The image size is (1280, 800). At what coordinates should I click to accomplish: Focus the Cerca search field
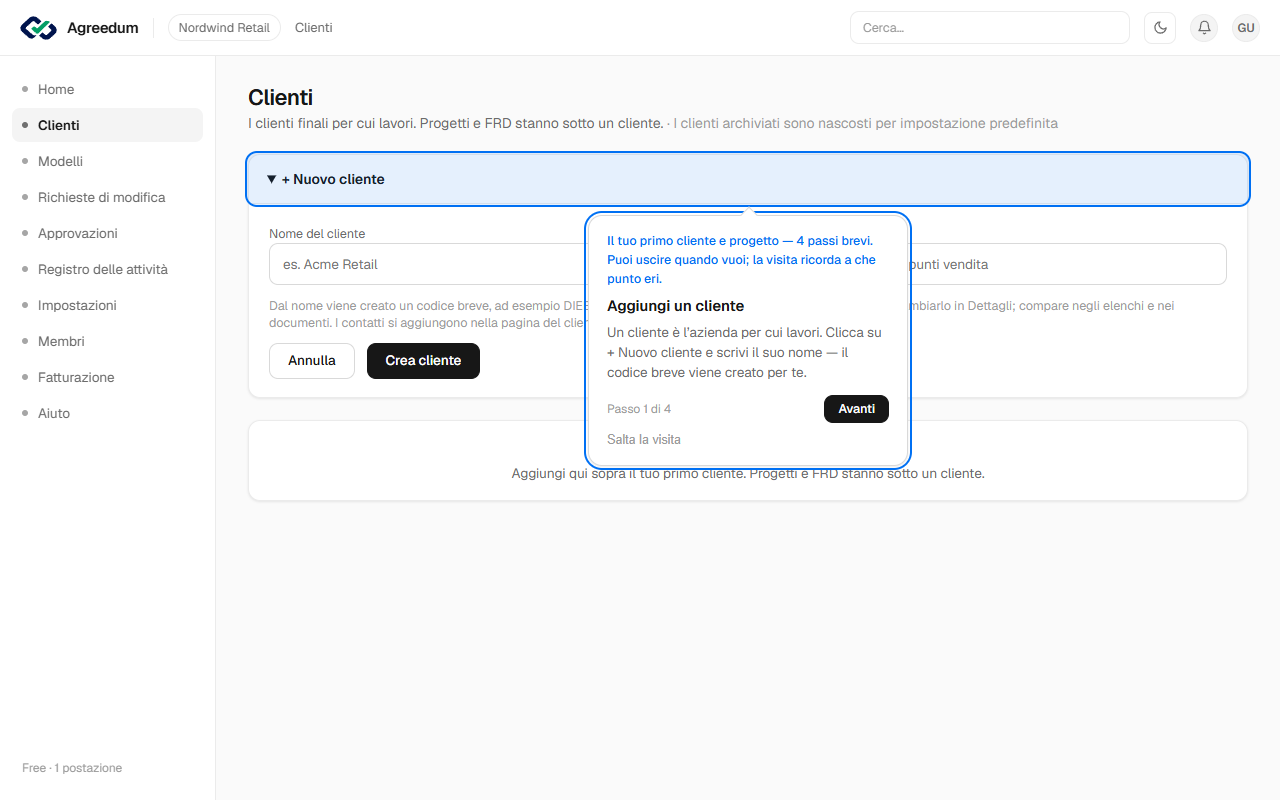(989, 28)
